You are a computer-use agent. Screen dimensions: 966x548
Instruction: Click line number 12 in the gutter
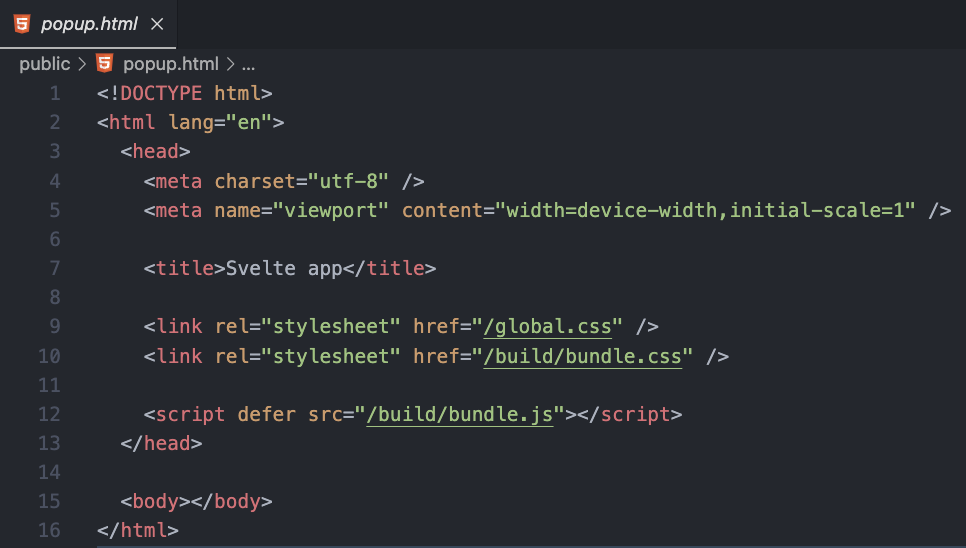click(49, 414)
